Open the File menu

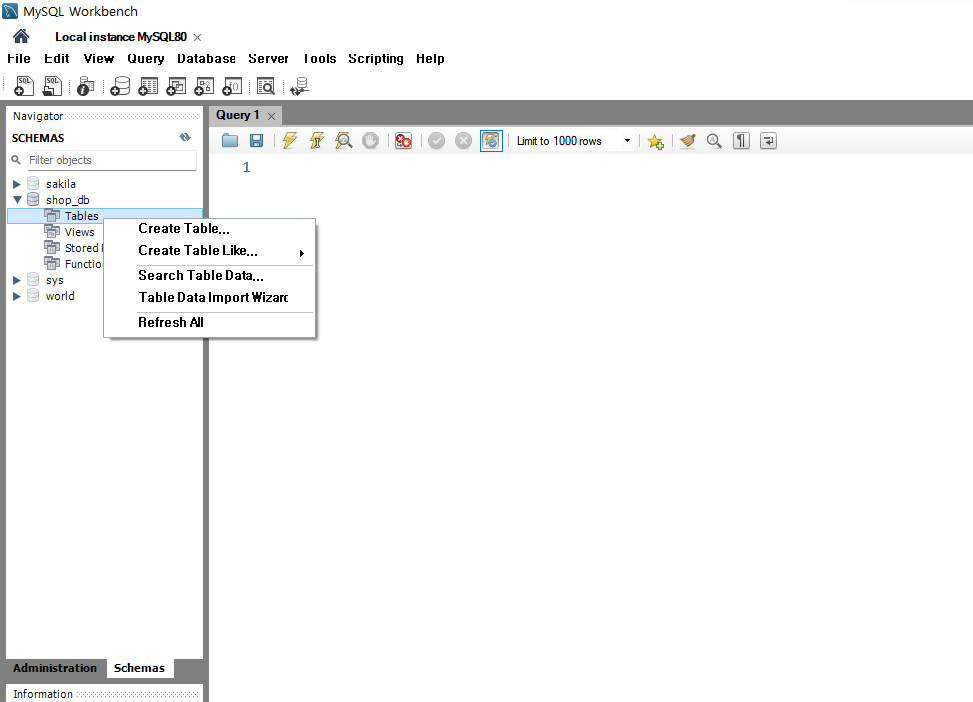pos(19,58)
